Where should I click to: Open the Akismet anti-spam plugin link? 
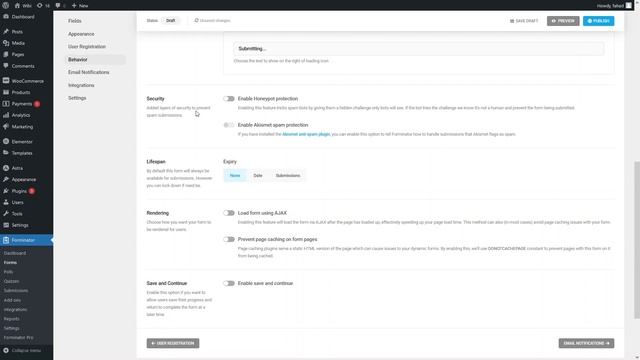click(x=306, y=134)
